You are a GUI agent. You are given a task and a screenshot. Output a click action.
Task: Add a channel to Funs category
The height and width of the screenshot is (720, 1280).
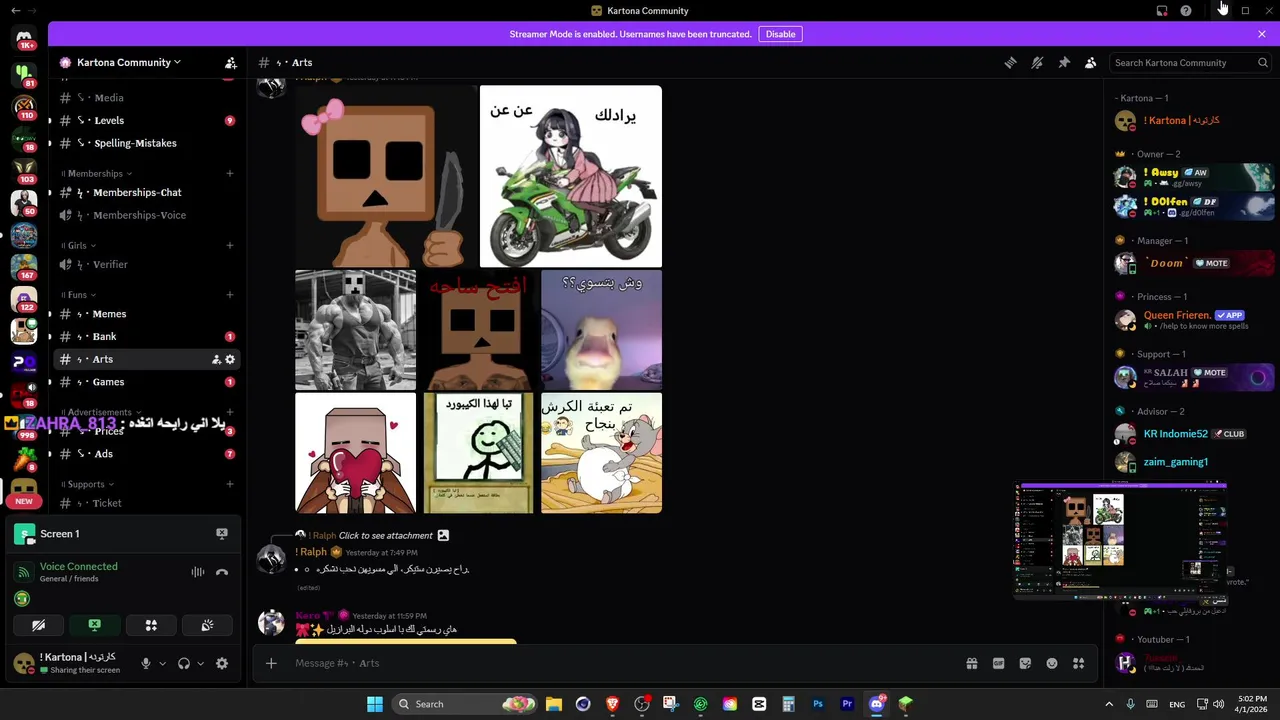coord(230,295)
